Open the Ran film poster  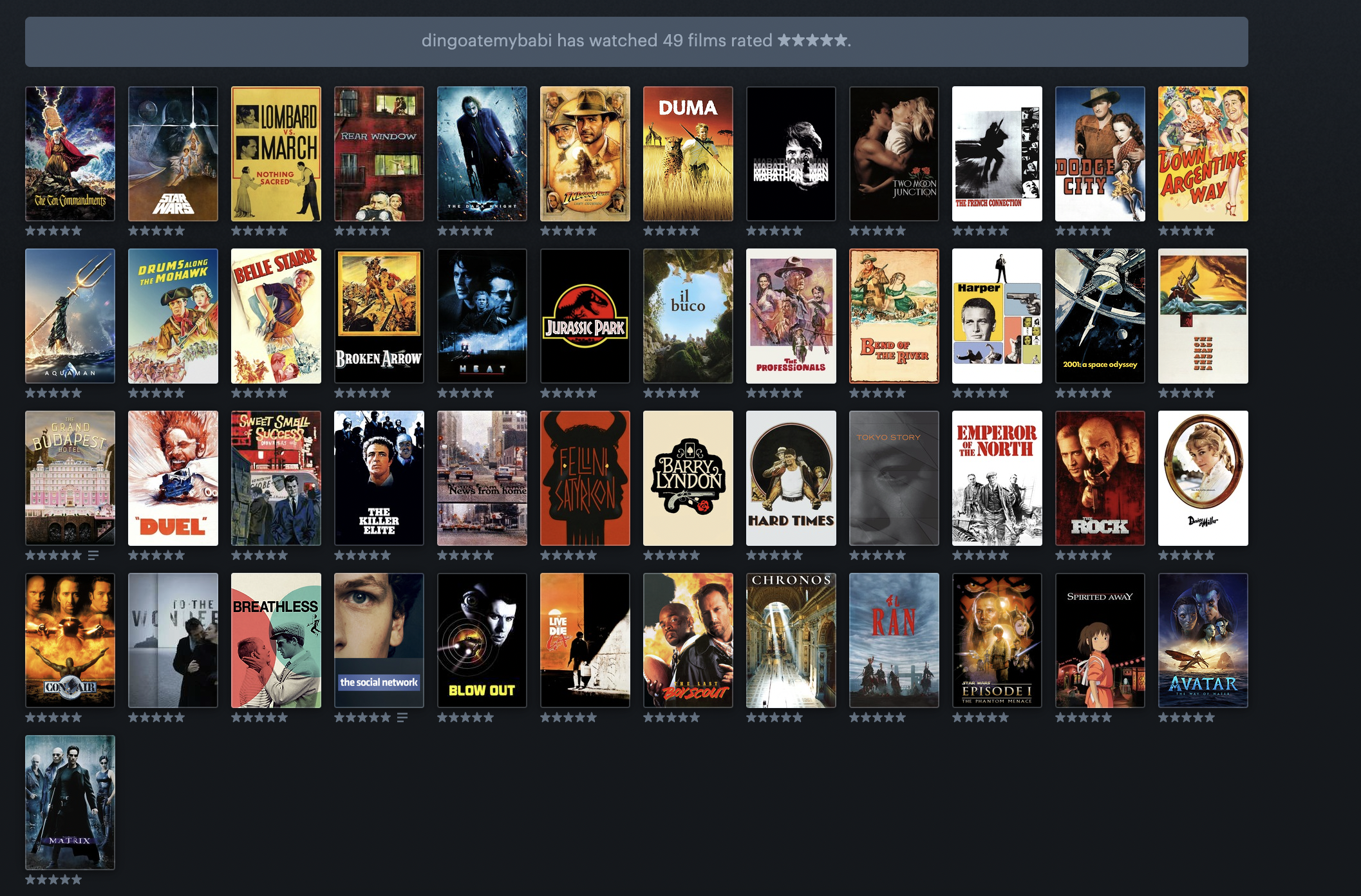click(894, 640)
